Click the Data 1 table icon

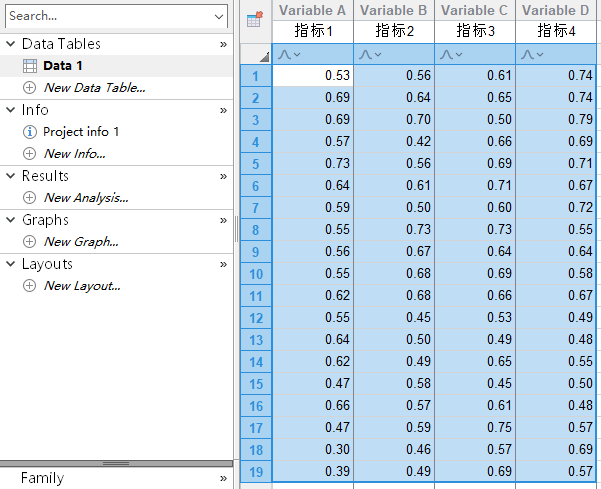click(29, 66)
